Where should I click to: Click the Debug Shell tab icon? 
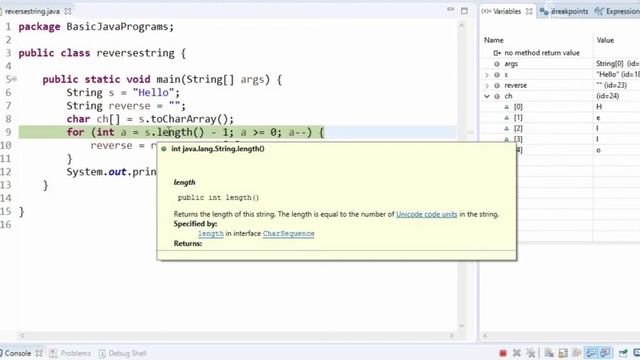pos(102,353)
